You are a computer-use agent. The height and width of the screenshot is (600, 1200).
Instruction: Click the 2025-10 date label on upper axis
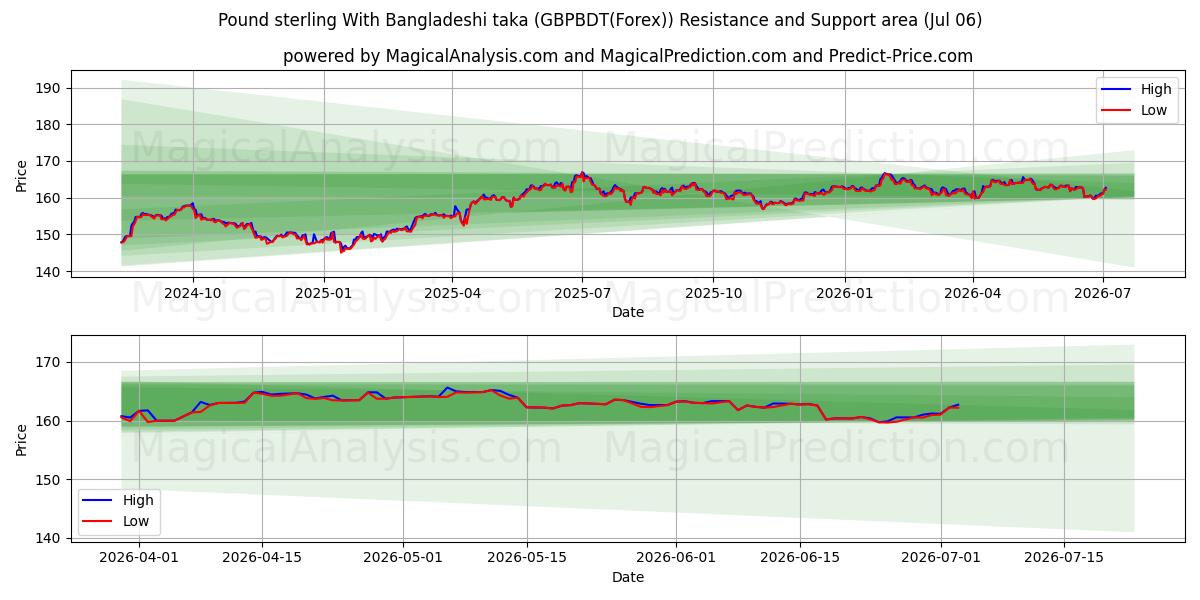coord(713,294)
